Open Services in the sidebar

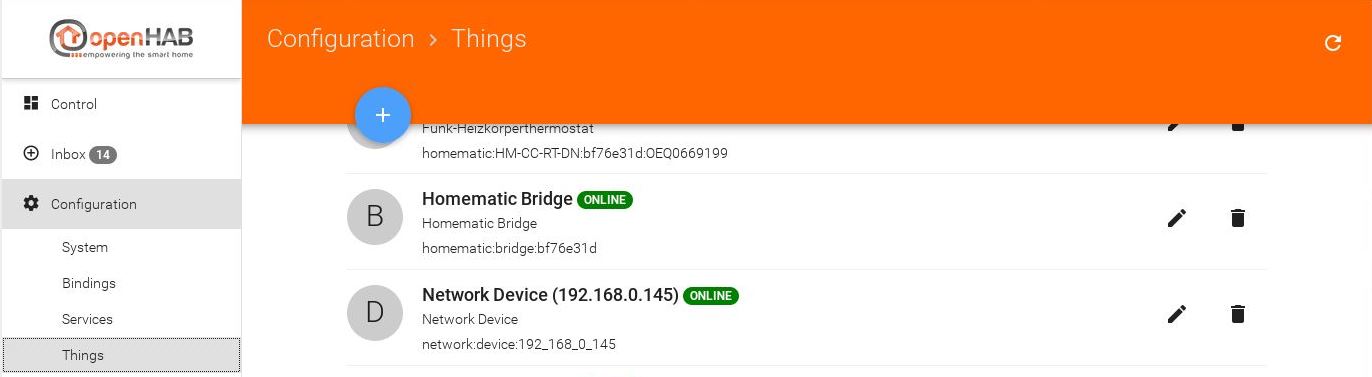click(87, 319)
